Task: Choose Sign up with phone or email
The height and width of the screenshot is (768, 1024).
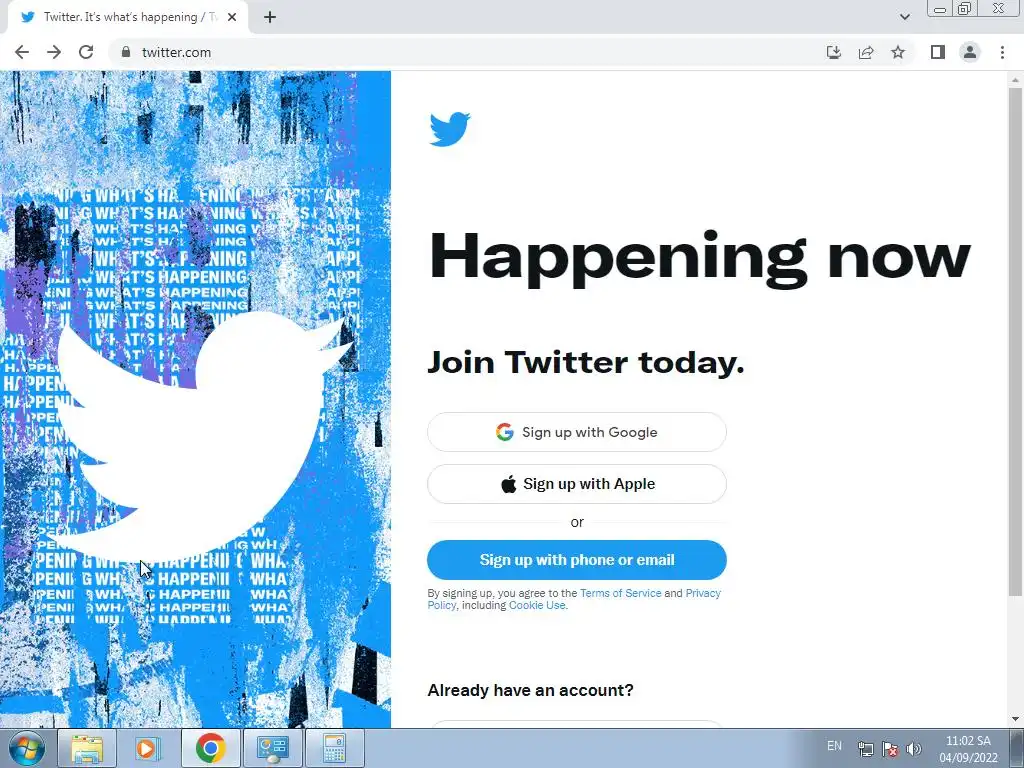Action: pos(577,560)
